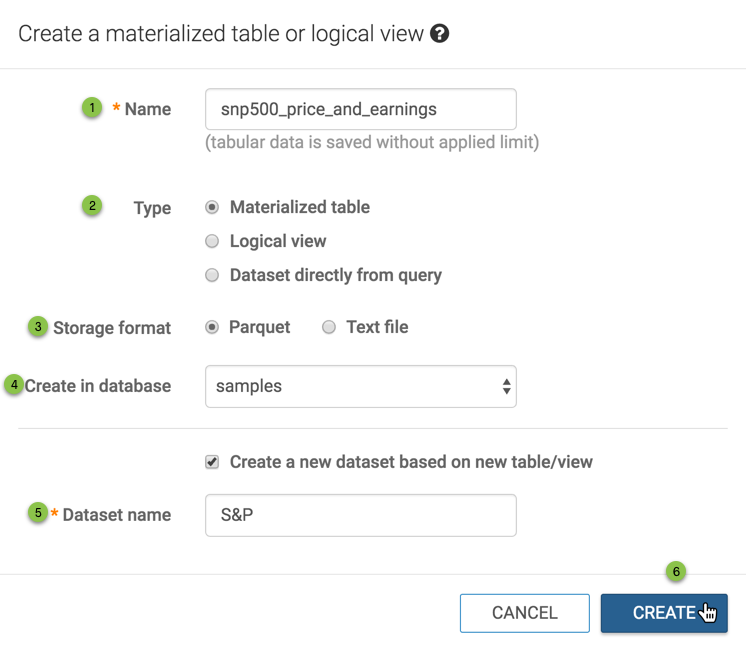Click the green step 1 badge
The width and height of the screenshot is (746, 652).
tap(92, 107)
